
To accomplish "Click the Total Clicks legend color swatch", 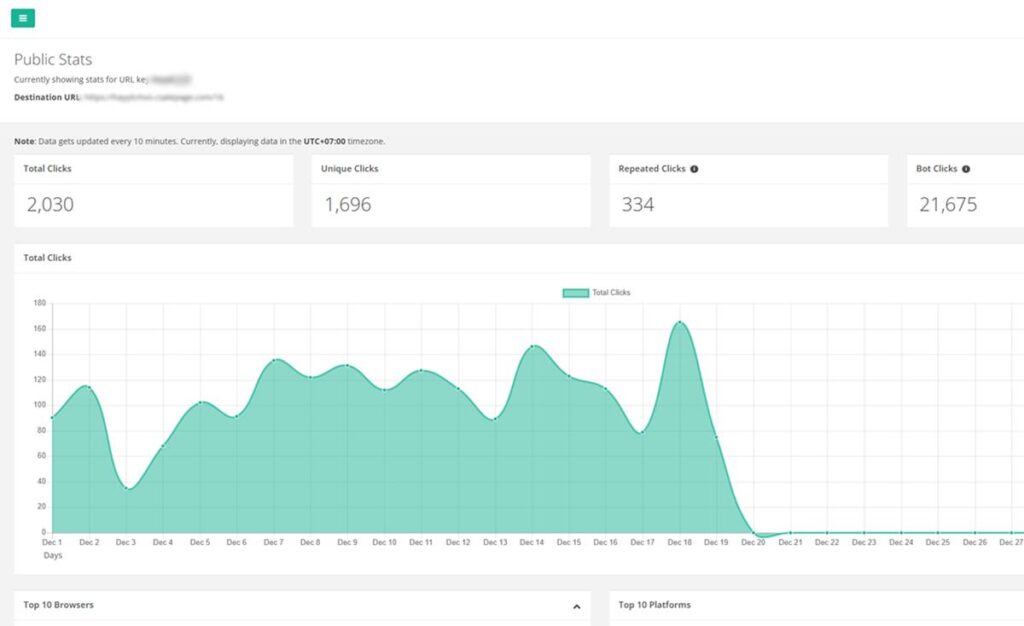I will pos(575,293).
